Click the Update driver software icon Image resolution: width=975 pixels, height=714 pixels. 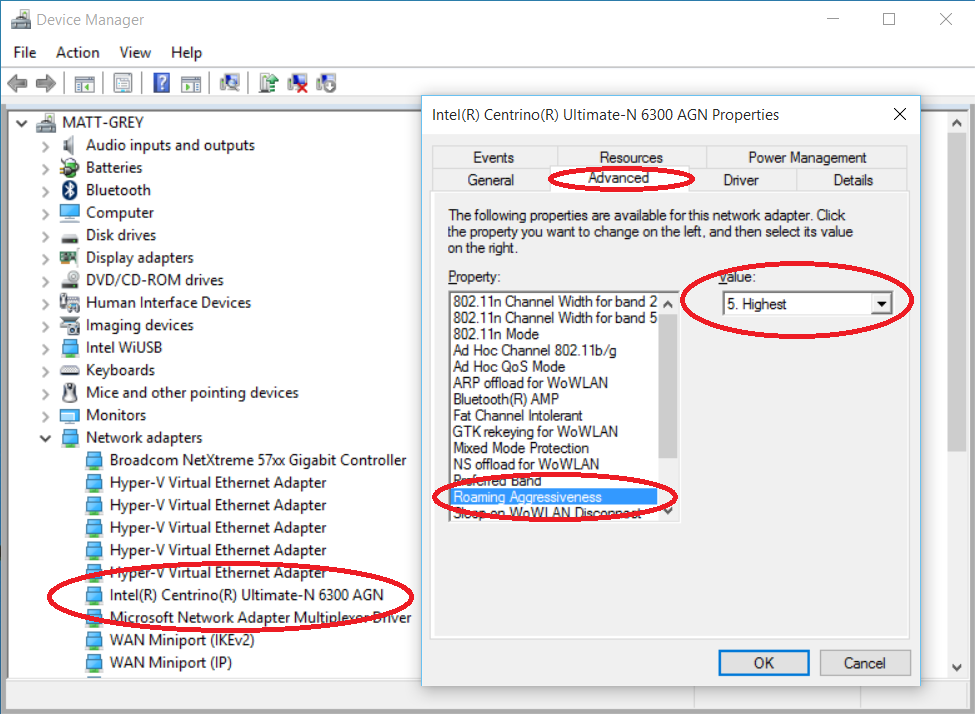click(x=268, y=83)
